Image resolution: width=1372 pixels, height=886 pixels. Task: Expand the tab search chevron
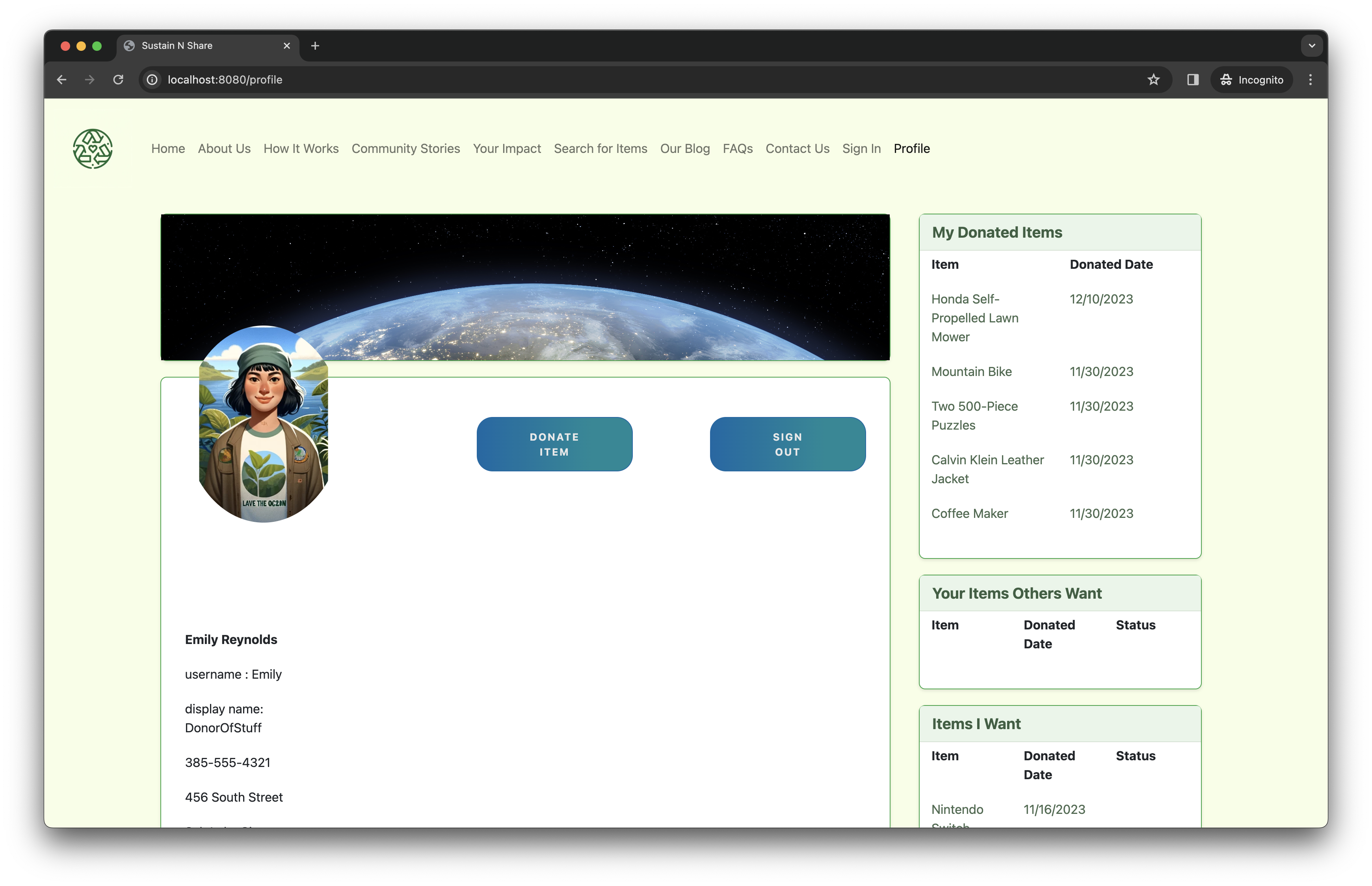click(x=1312, y=46)
